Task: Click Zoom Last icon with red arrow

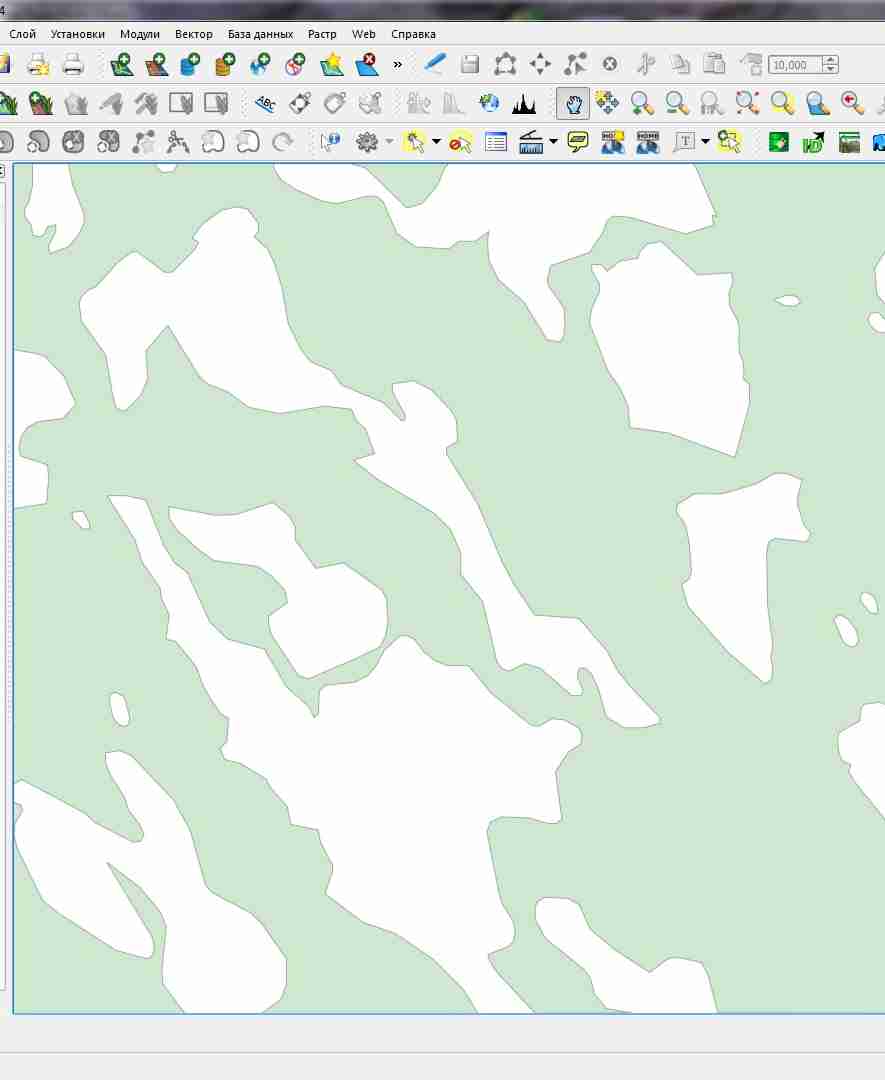Action: pyautogui.click(x=853, y=104)
